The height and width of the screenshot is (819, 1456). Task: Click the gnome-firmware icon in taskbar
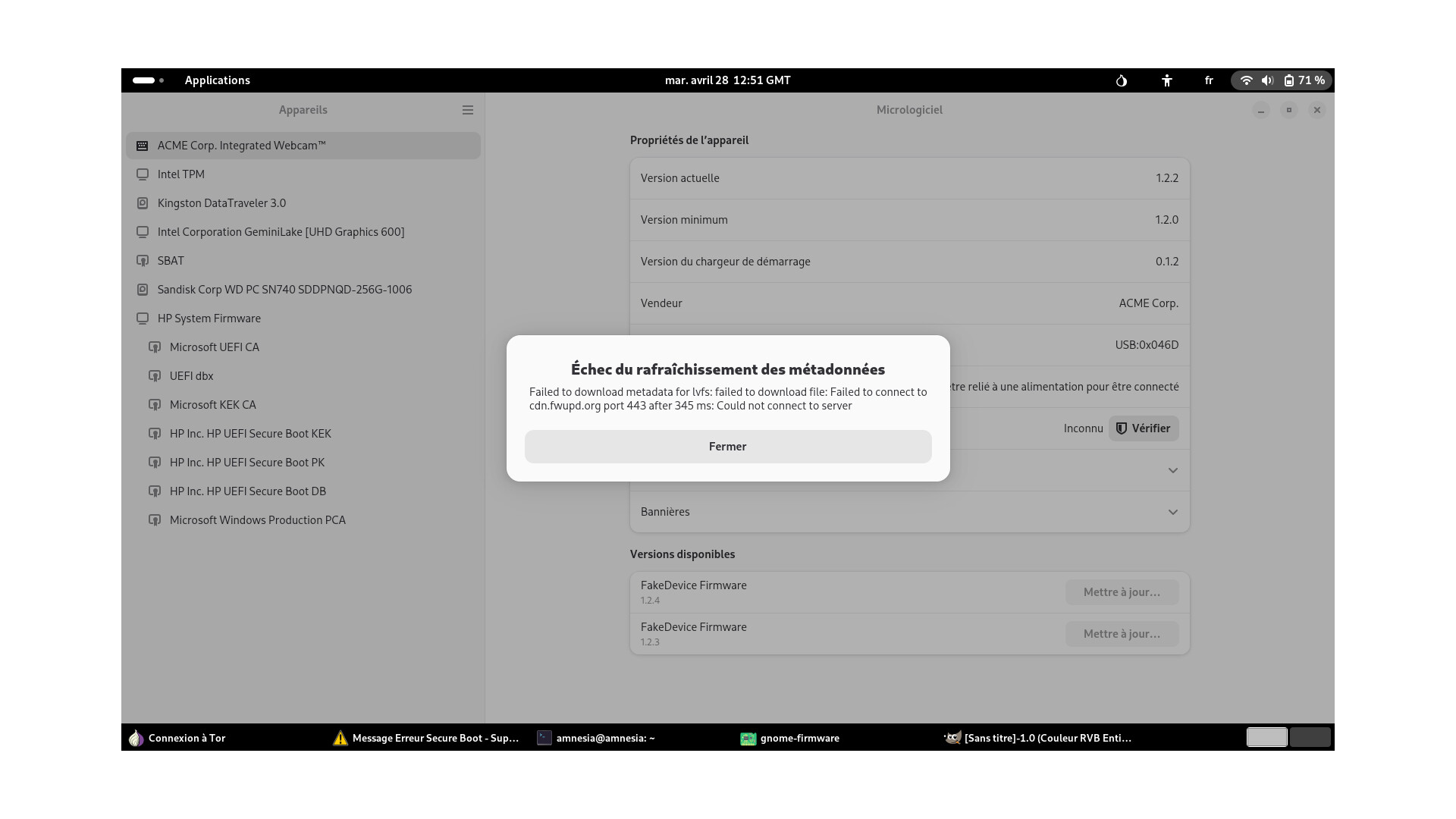point(748,739)
